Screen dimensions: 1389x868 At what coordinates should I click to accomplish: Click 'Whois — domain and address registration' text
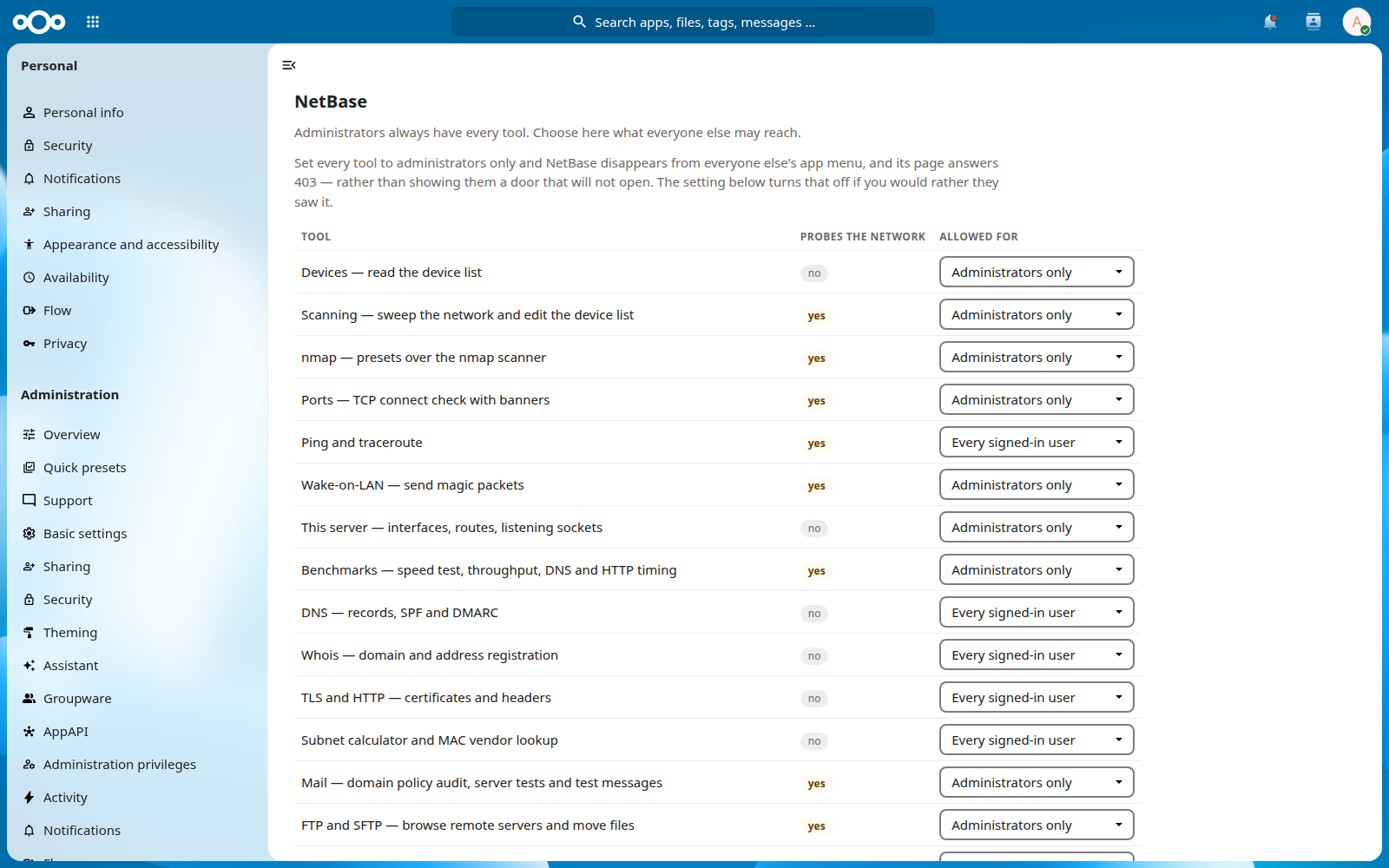tap(430, 655)
